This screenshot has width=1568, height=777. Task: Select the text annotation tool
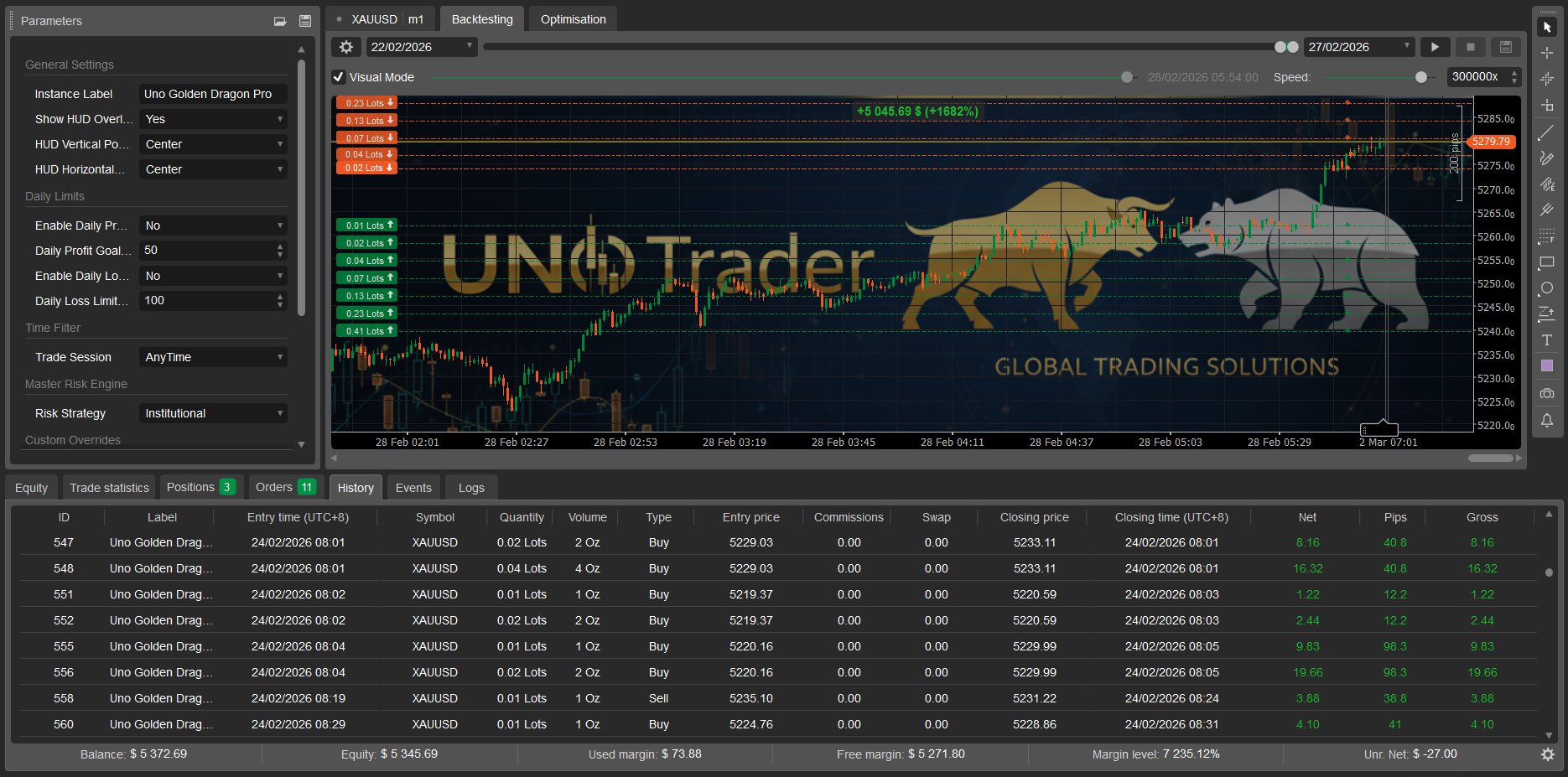click(x=1546, y=340)
